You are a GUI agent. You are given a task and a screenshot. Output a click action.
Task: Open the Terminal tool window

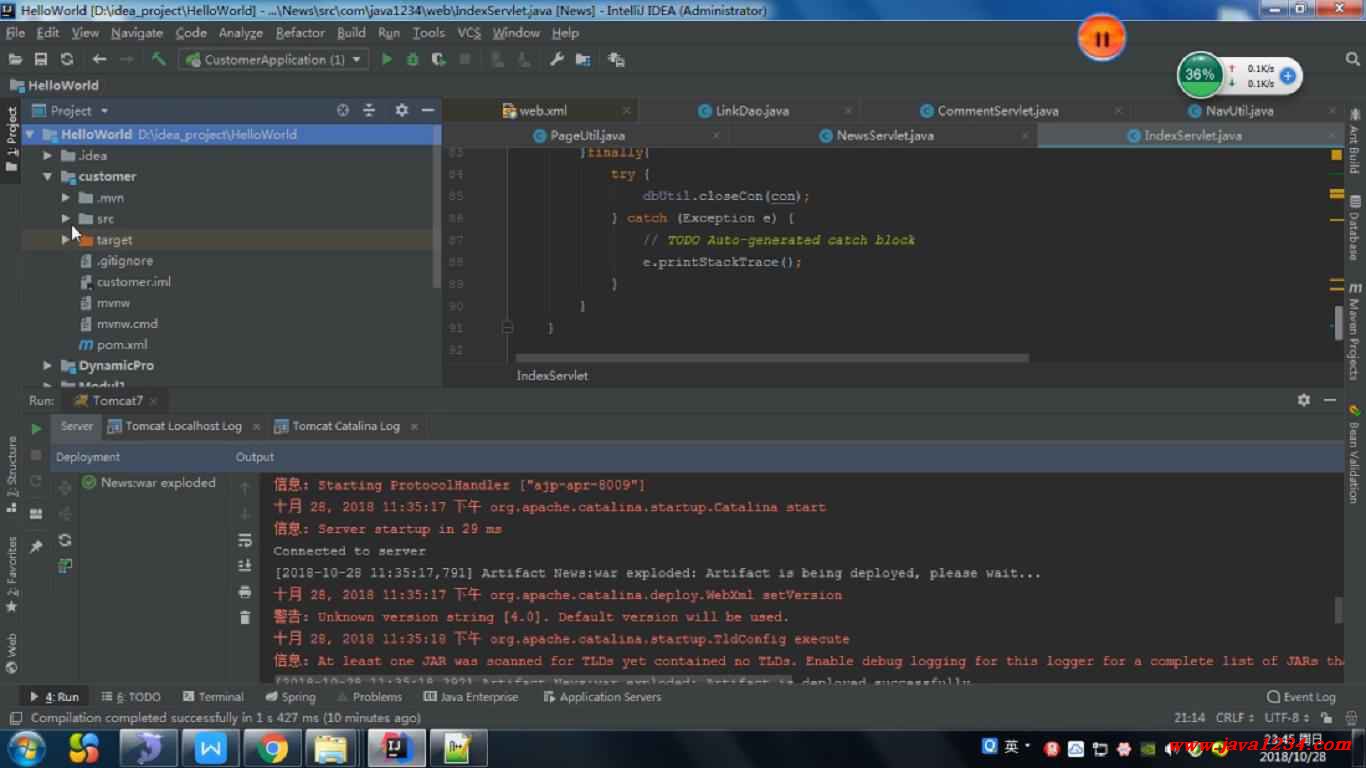[x=213, y=697]
